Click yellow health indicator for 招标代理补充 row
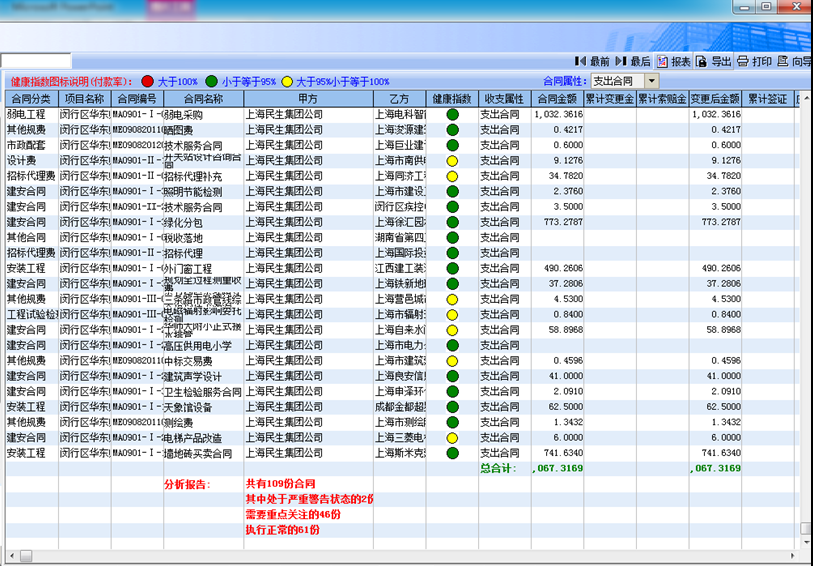 coord(452,176)
